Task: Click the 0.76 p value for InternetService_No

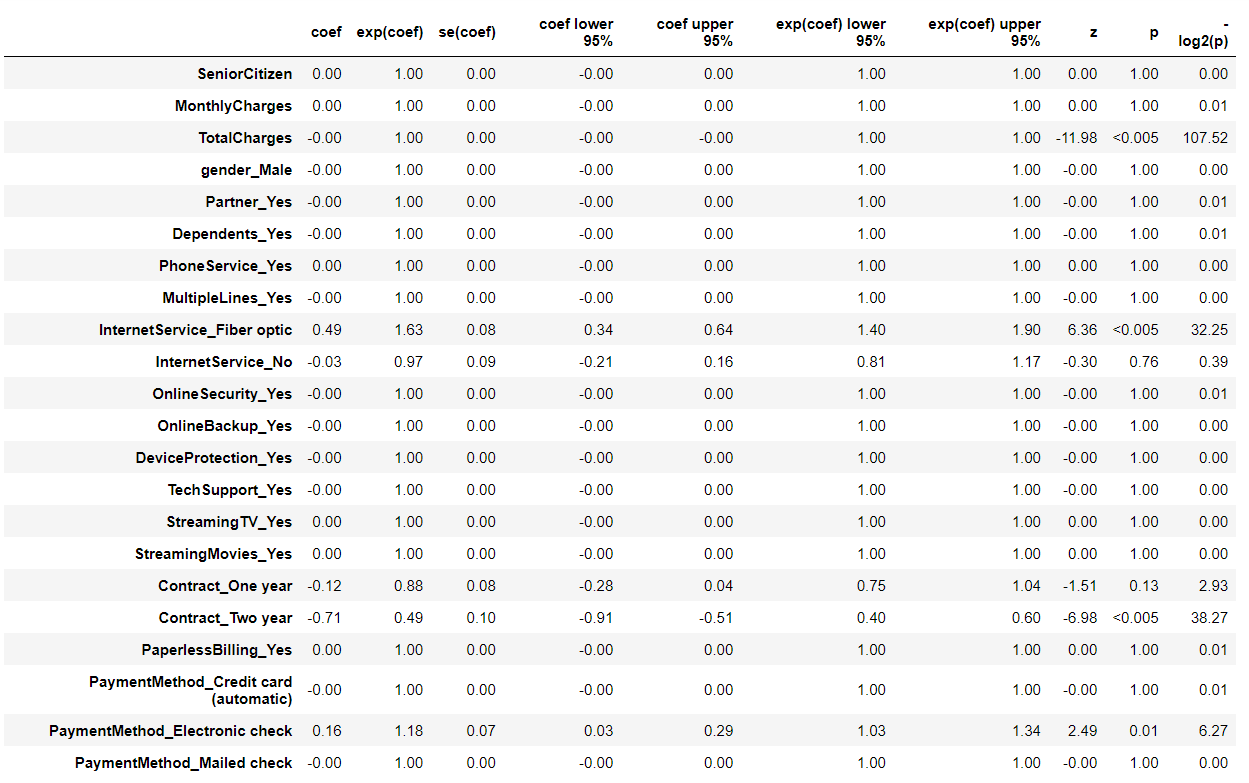Action: pos(1144,362)
